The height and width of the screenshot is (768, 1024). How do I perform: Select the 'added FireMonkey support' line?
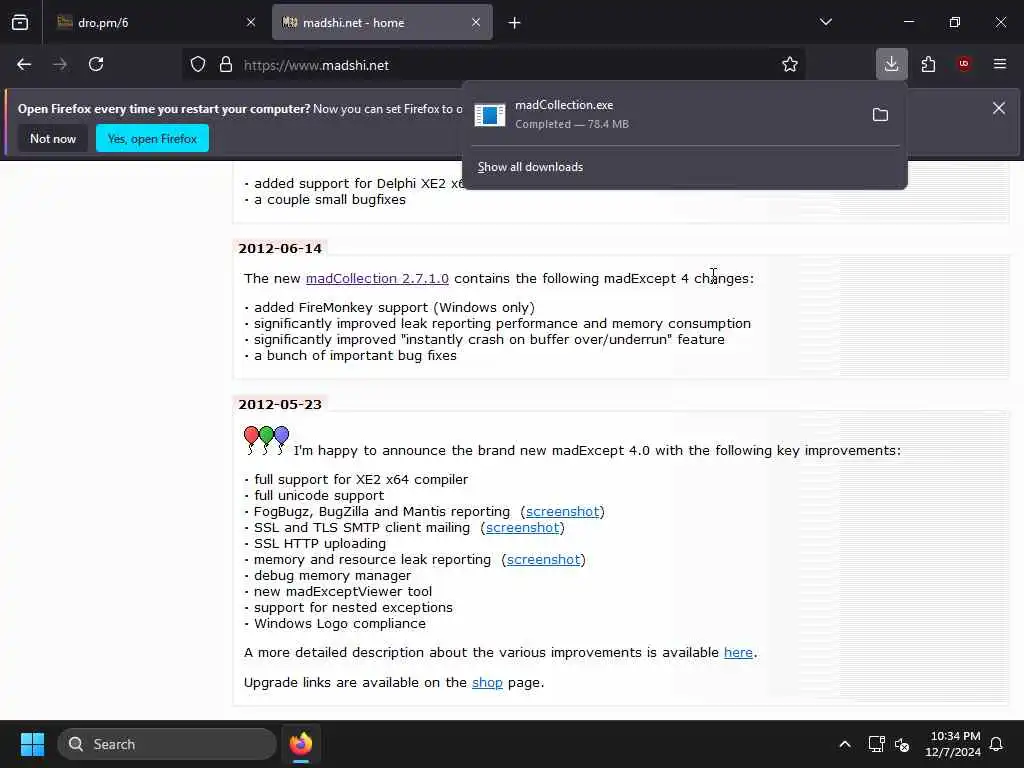tap(394, 308)
